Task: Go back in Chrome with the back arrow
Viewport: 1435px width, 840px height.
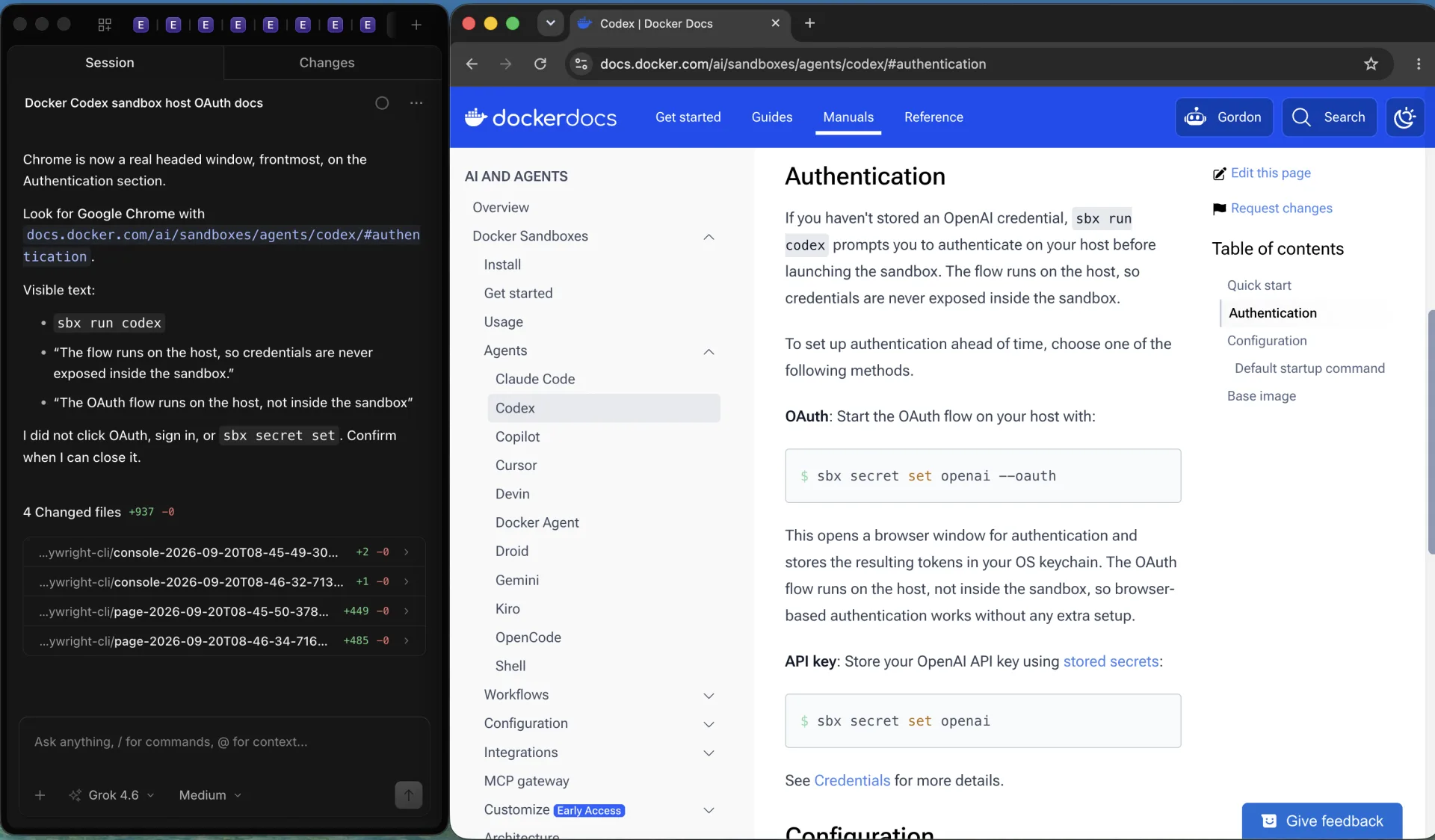Action: (472, 64)
